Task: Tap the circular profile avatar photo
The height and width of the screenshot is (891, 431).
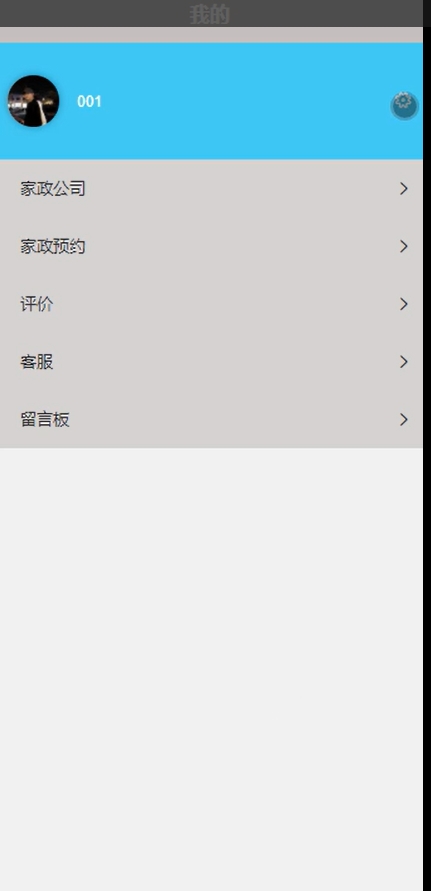Action: tap(33, 101)
